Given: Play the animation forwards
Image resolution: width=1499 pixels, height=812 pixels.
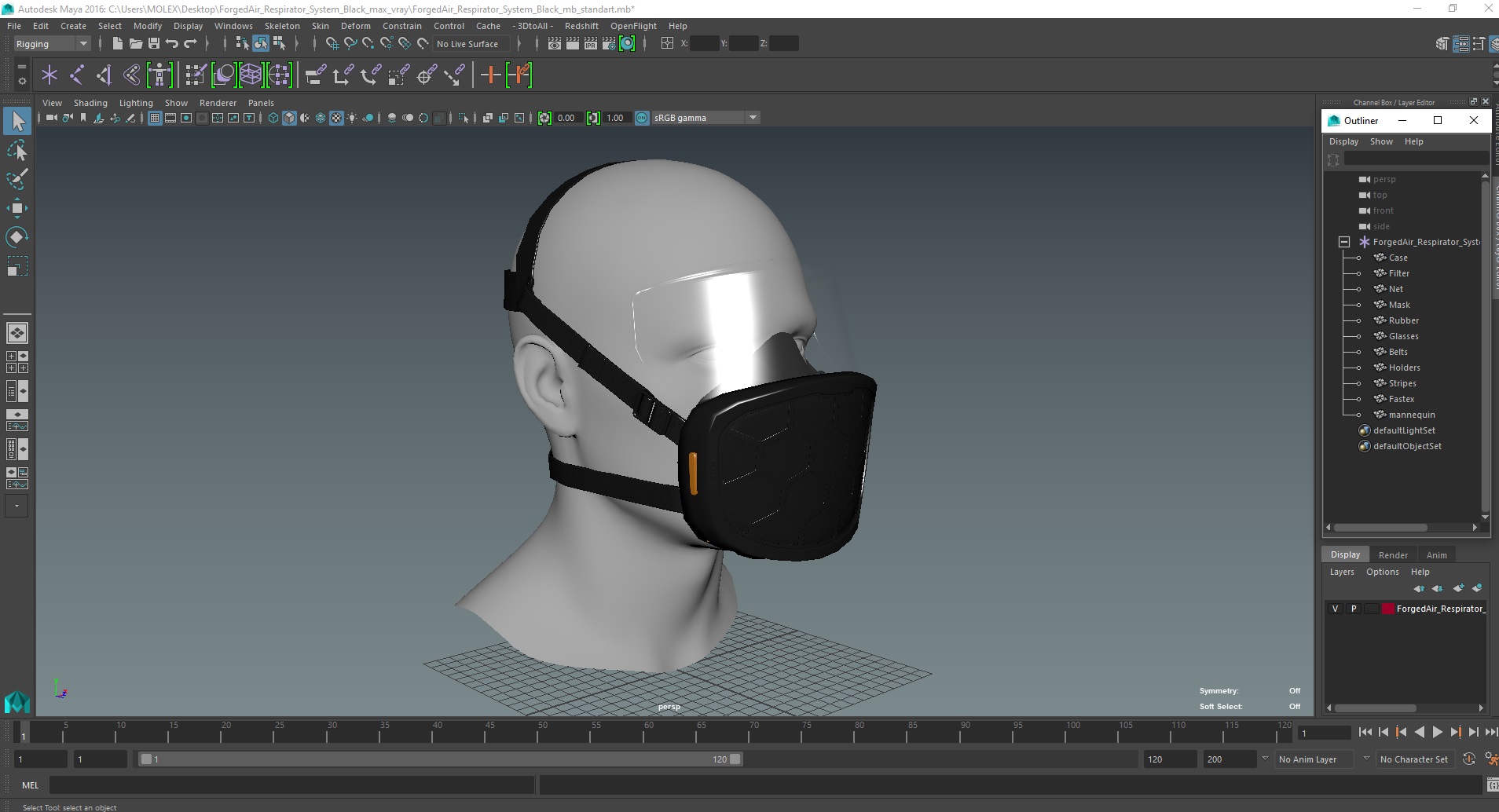Looking at the screenshot, I should click(x=1437, y=732).
